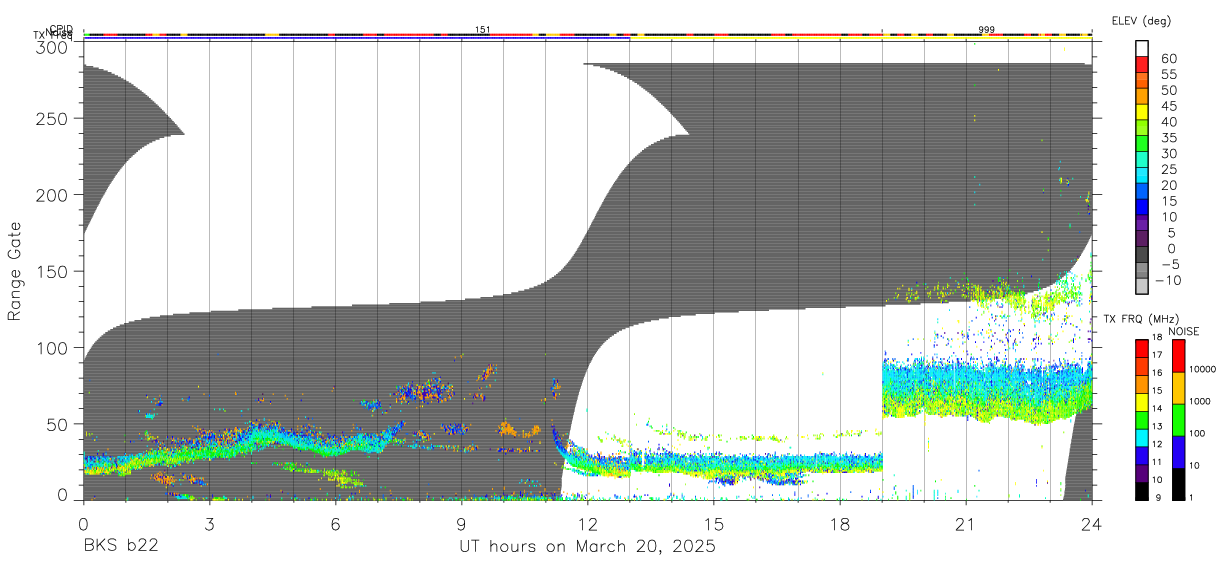The width and height of the screenshot is (1228, 567).
Task: Select the dark gray swatch in the ELEV bar
Action: [1142, 256]
